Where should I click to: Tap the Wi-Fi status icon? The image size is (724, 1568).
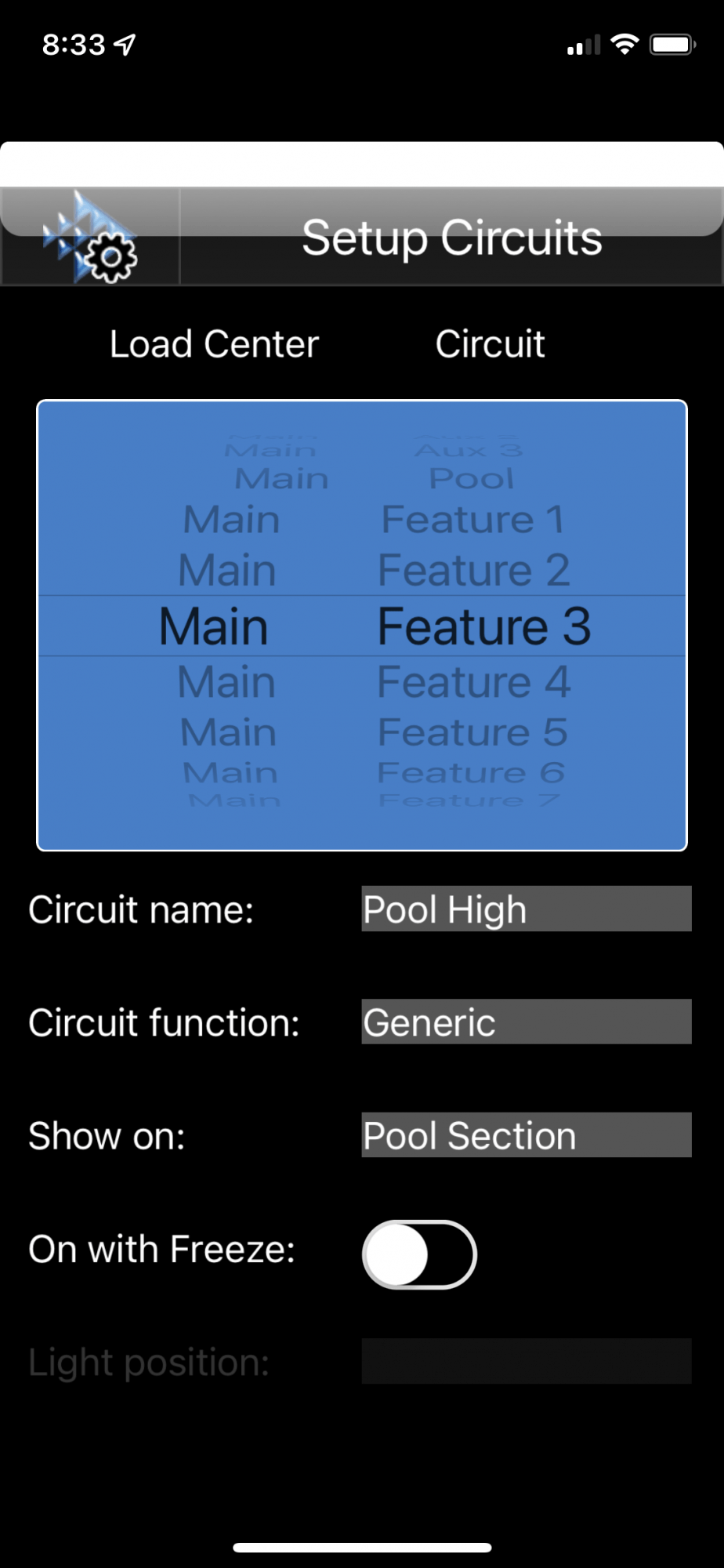624,45
